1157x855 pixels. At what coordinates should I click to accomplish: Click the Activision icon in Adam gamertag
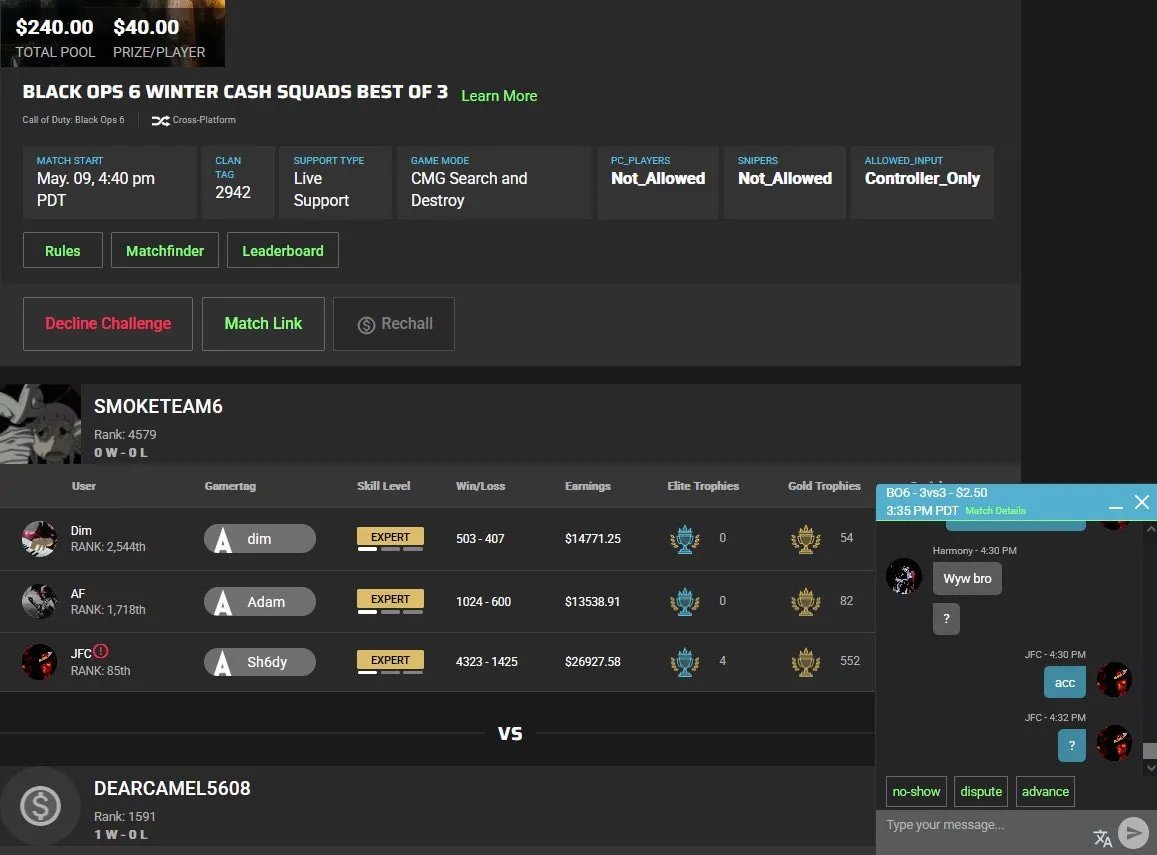pyautogui.click(x=223, y=602)
